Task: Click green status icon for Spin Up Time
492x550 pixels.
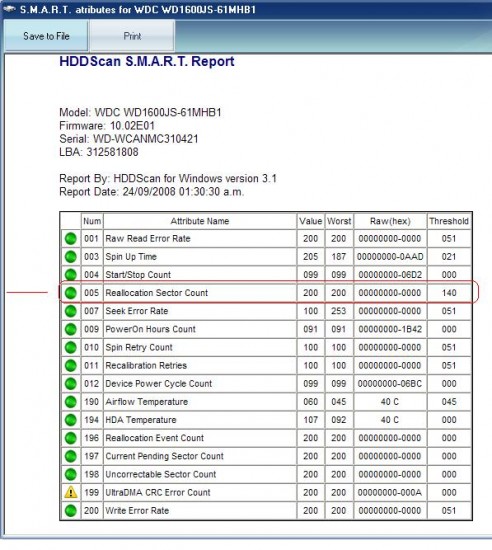Action: [71, 257]
